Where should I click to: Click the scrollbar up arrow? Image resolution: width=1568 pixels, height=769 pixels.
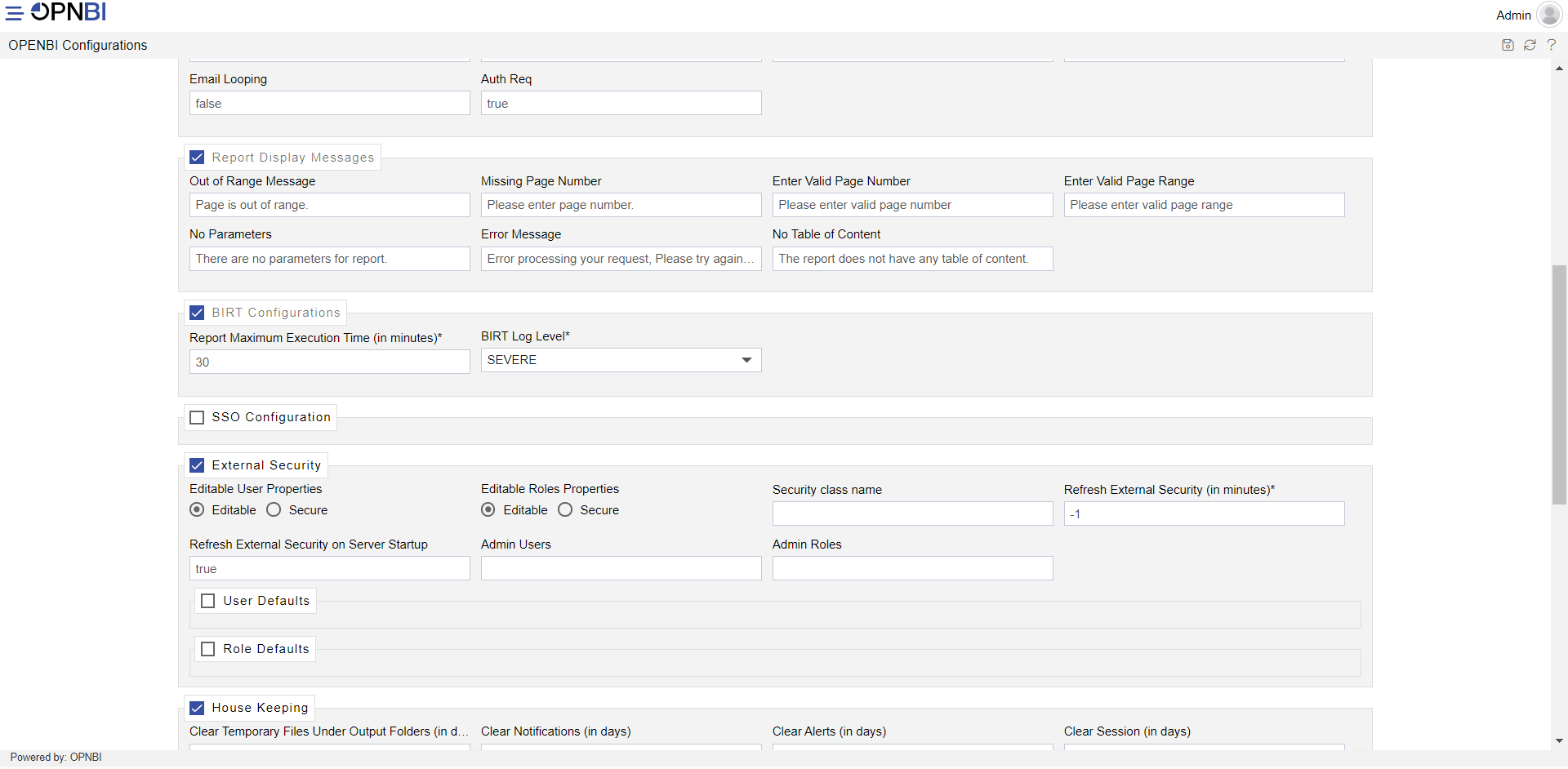point(1559,69)
